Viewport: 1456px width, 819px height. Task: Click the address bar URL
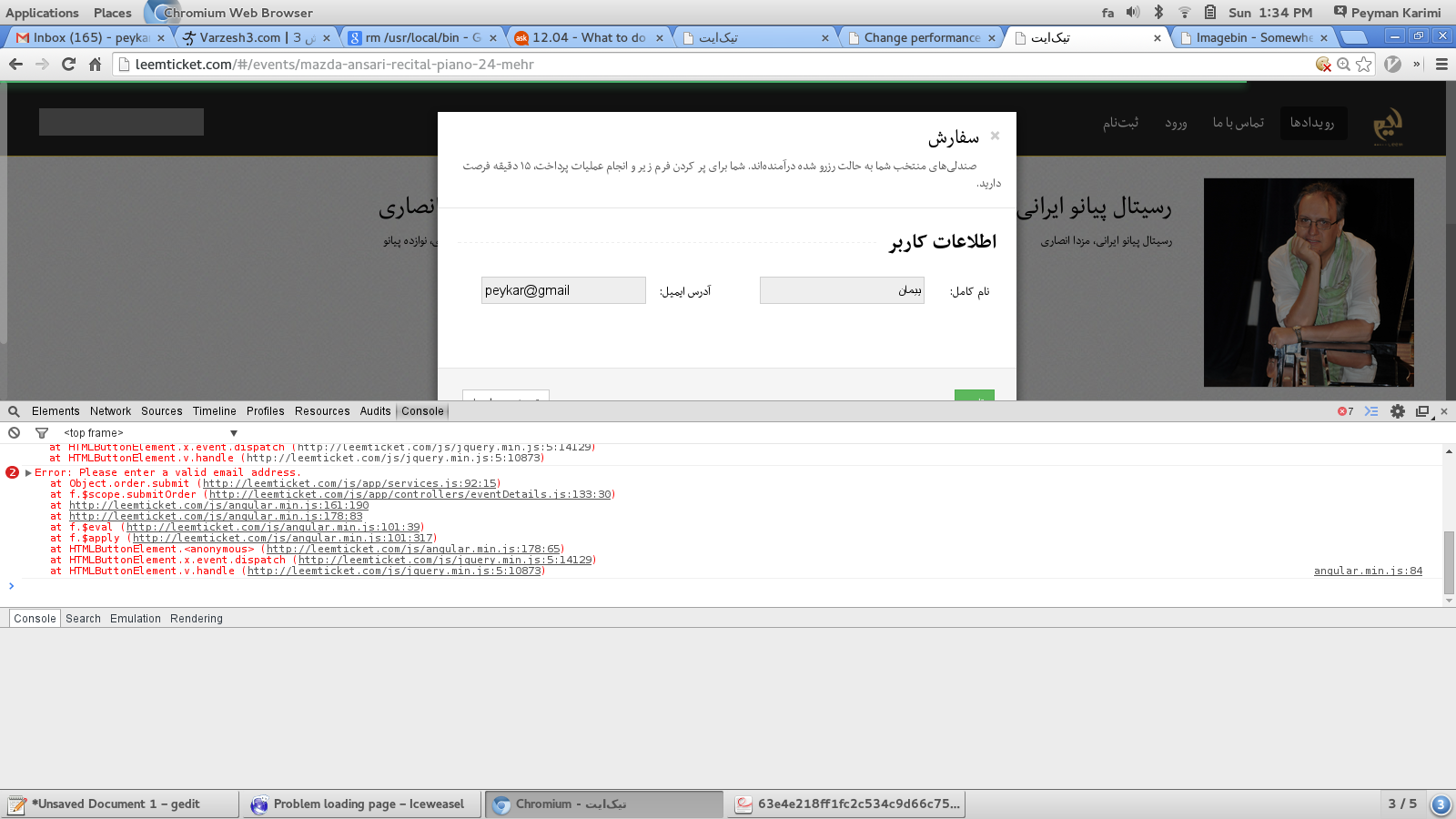334,65
